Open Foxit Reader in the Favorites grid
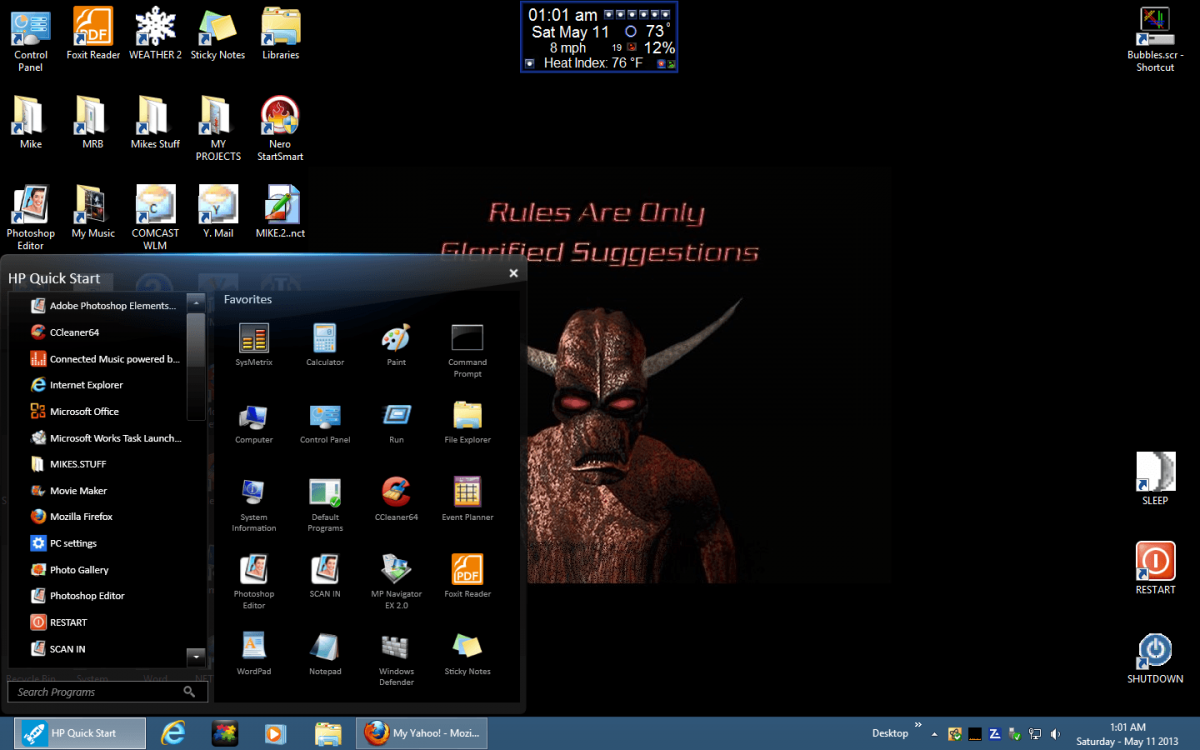The width and height of the screenshot is (1200, 750). point(467,577)
